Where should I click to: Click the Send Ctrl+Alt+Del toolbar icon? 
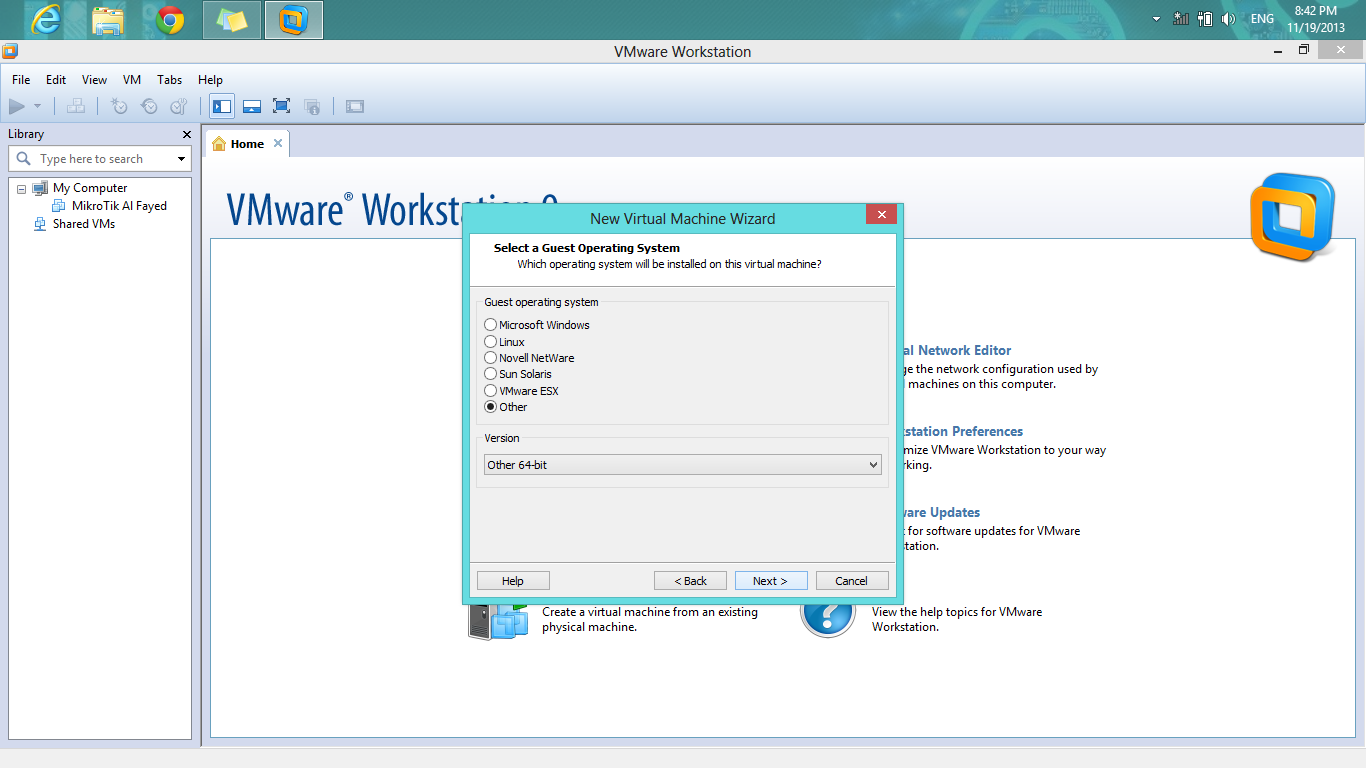point(76,106)
